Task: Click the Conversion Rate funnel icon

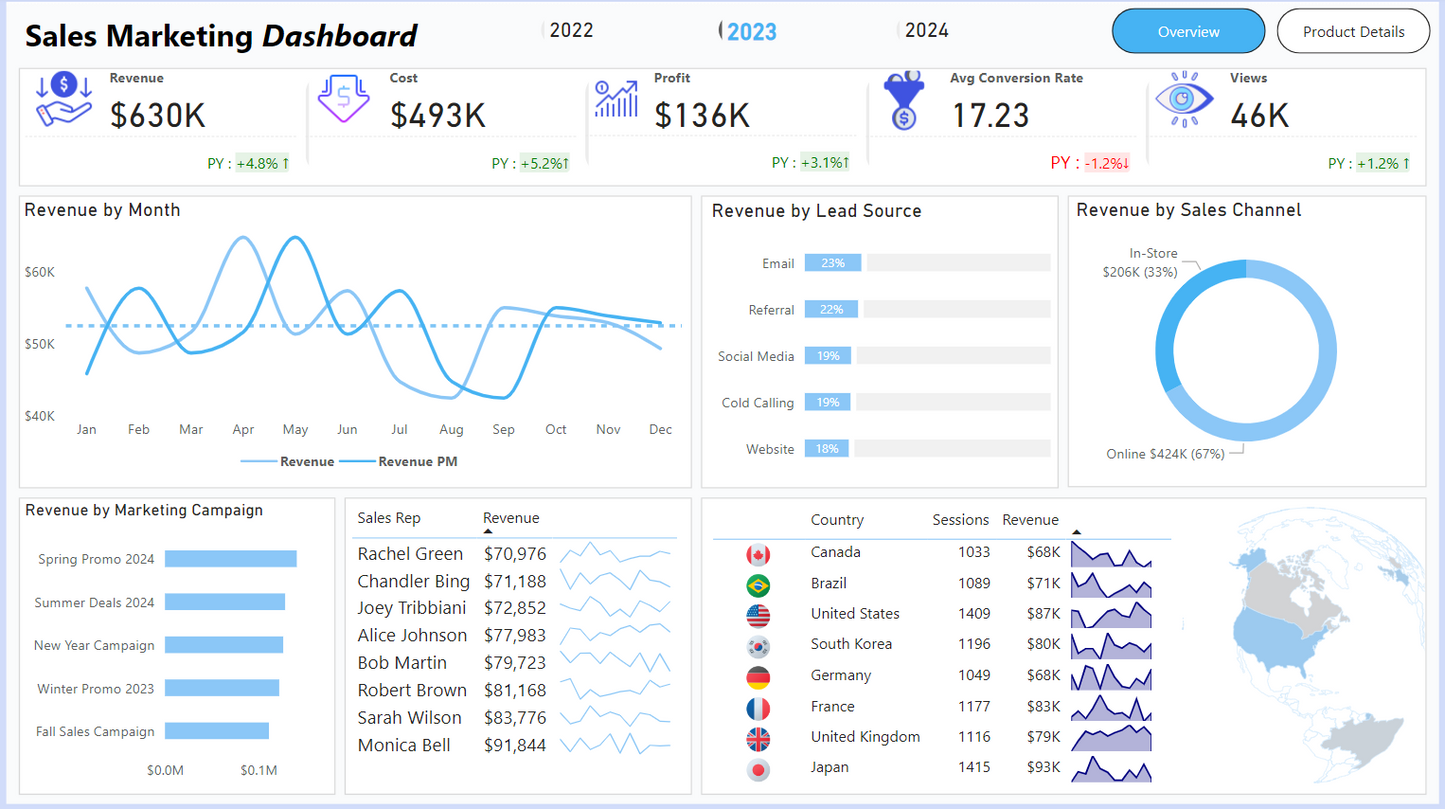Action: [x=903, y=101]
